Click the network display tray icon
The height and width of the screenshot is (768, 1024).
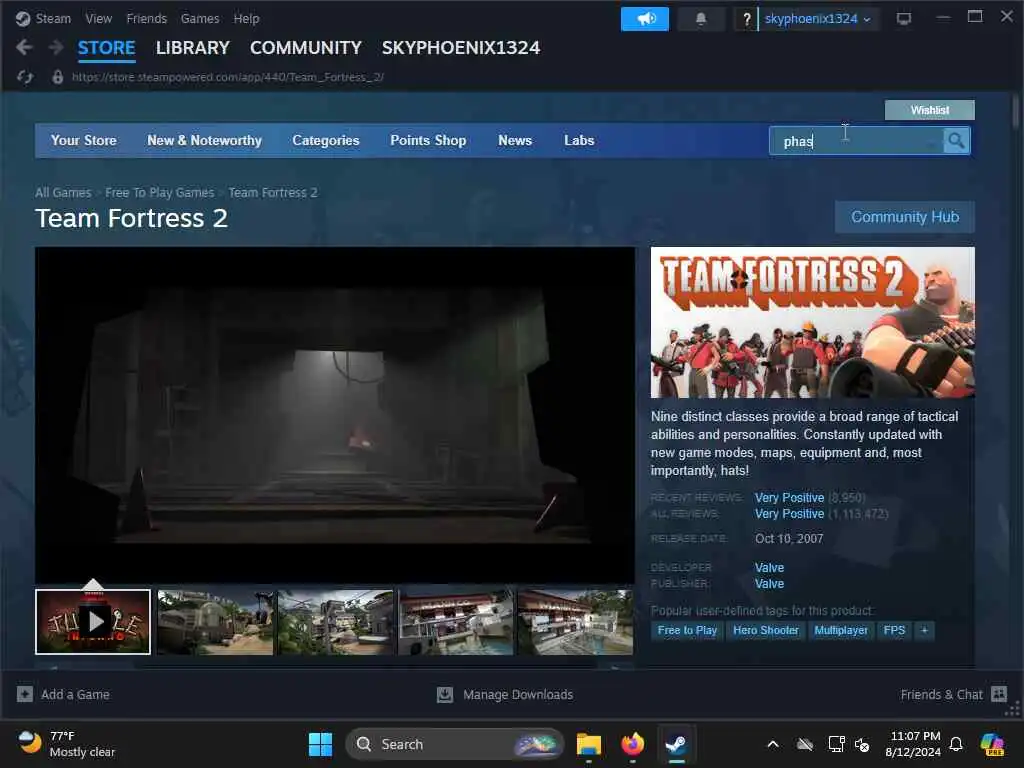pos(836,744)
